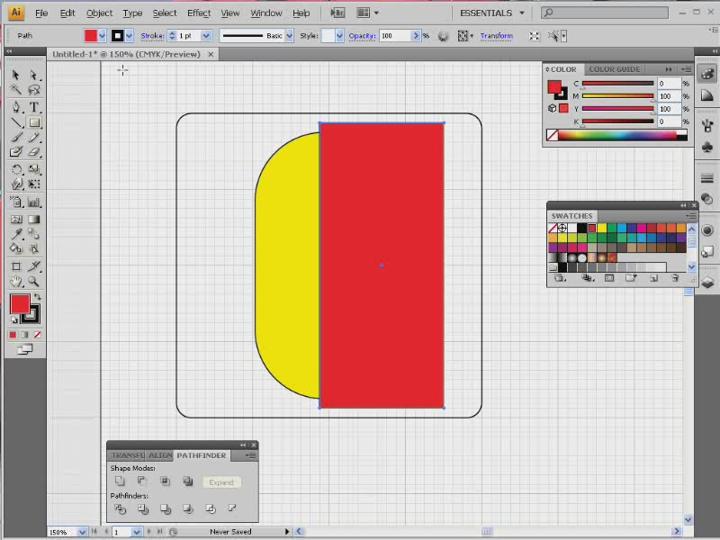
Task: Expand the Opacity value flyout
Action: coord(416,35)
